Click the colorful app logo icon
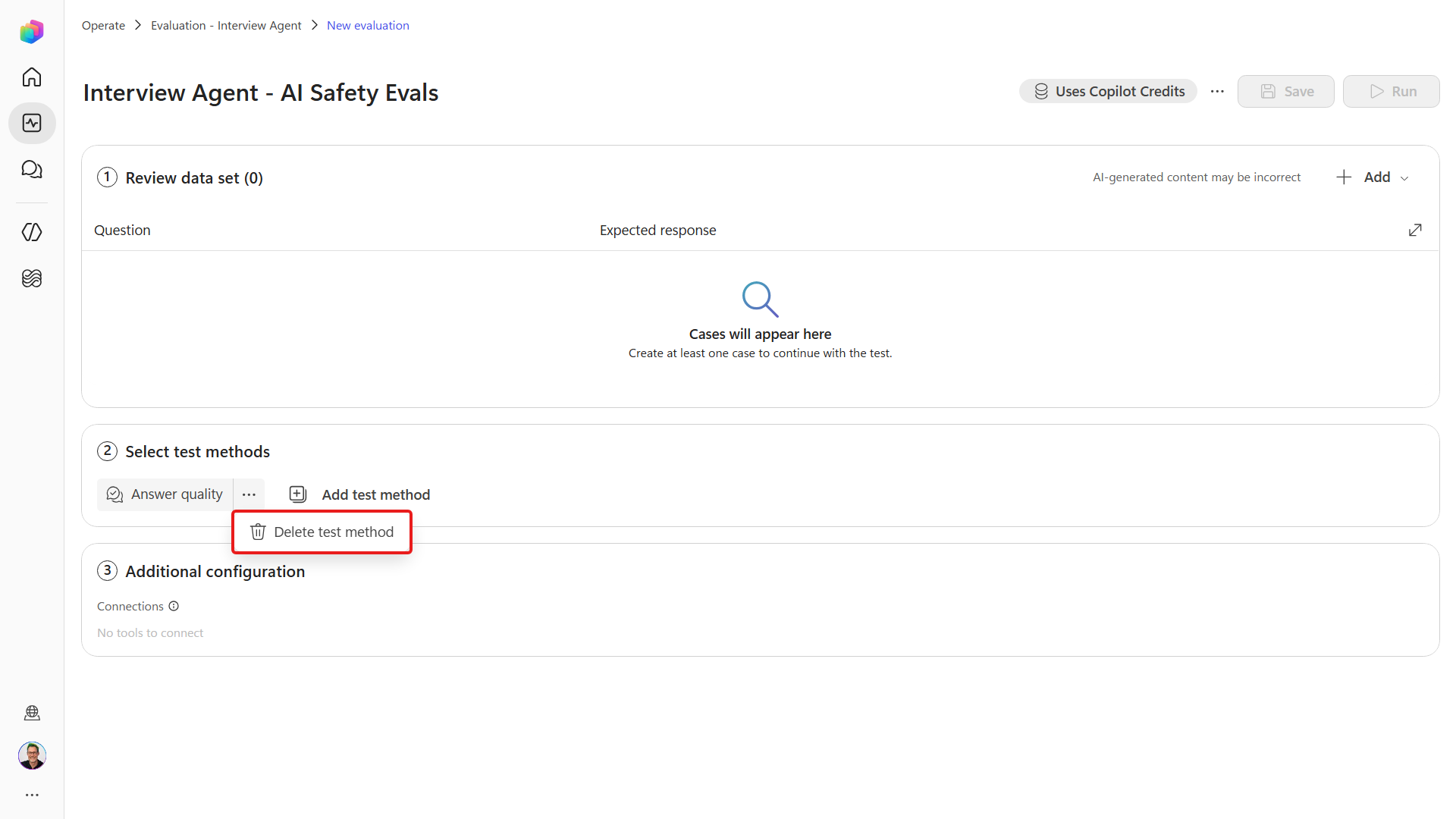The width and height of the screenshot is (1456, 819). 32,32
